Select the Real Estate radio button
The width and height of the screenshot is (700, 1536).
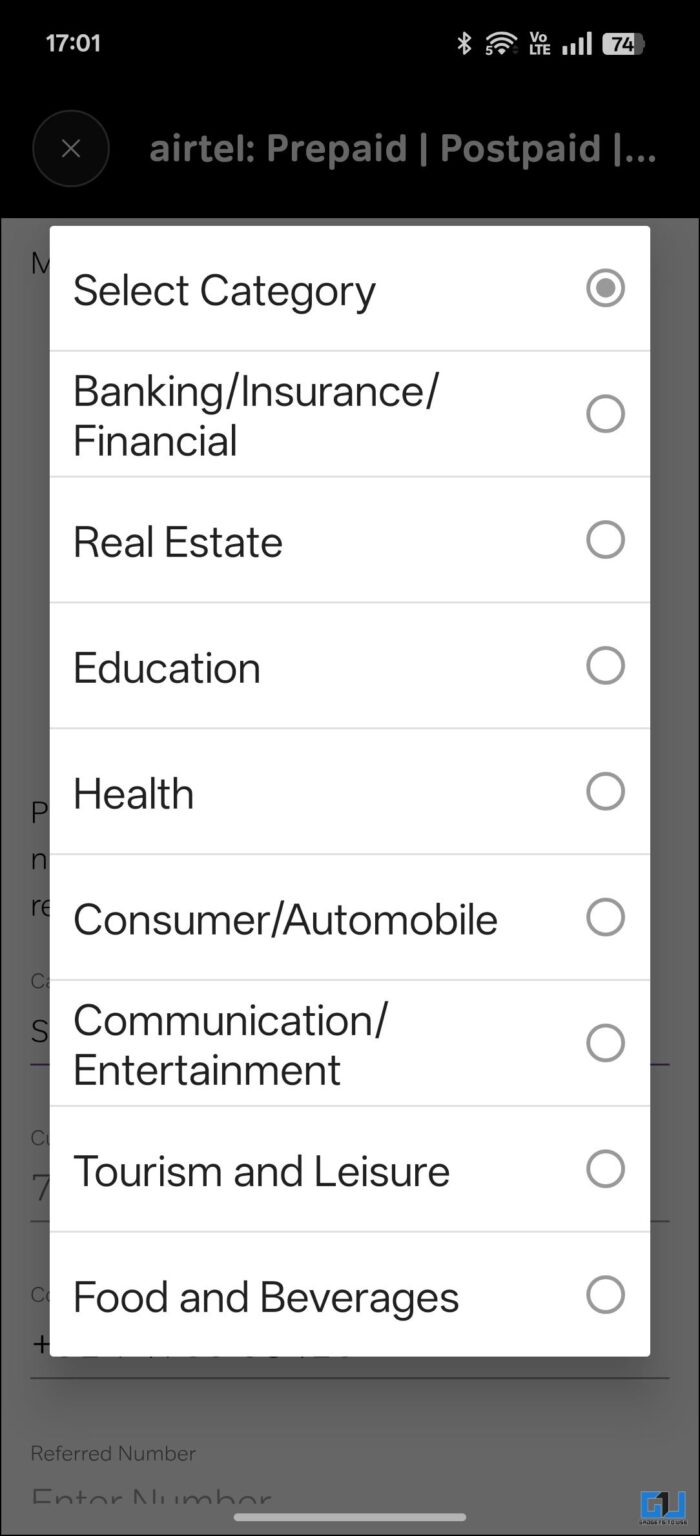606,539
